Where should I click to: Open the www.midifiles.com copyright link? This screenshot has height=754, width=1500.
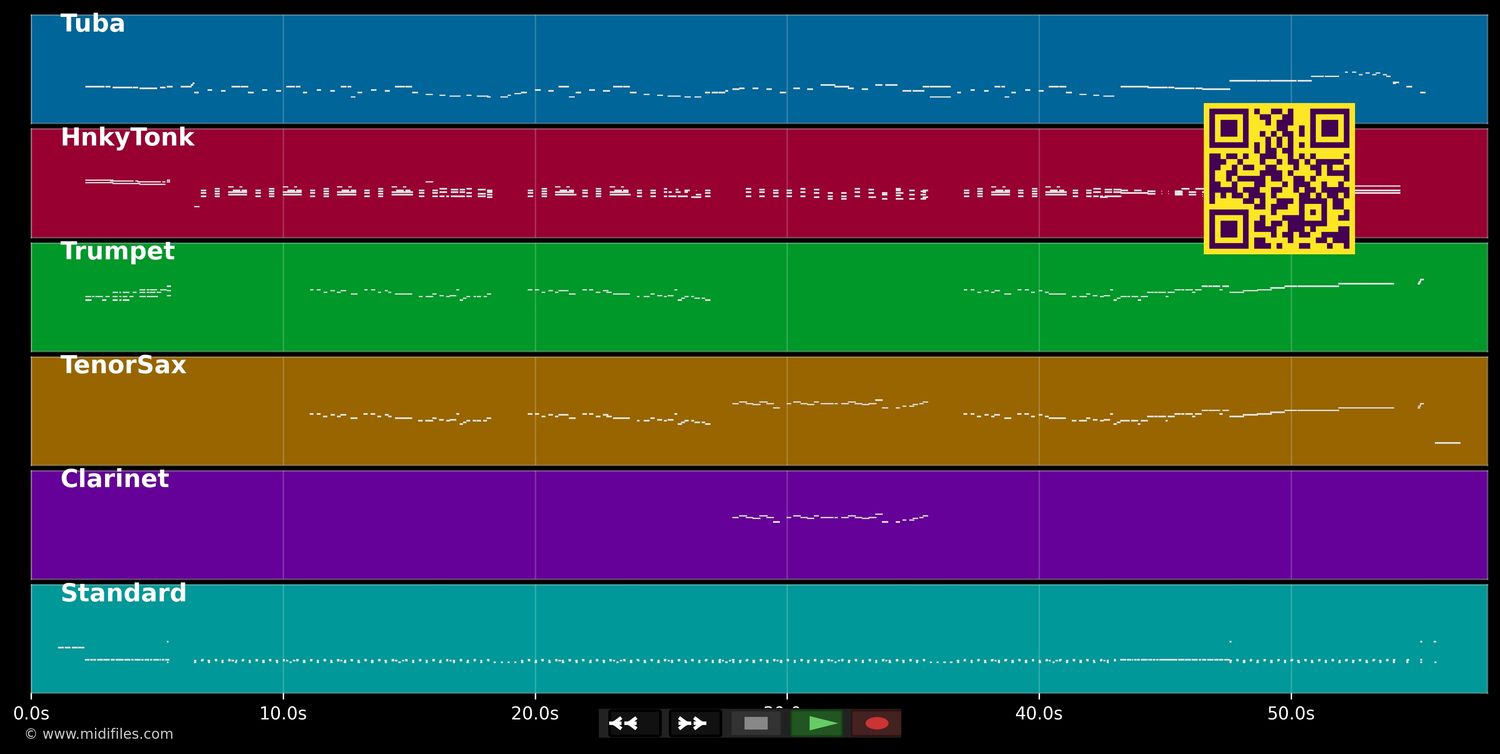pos(99,735)
